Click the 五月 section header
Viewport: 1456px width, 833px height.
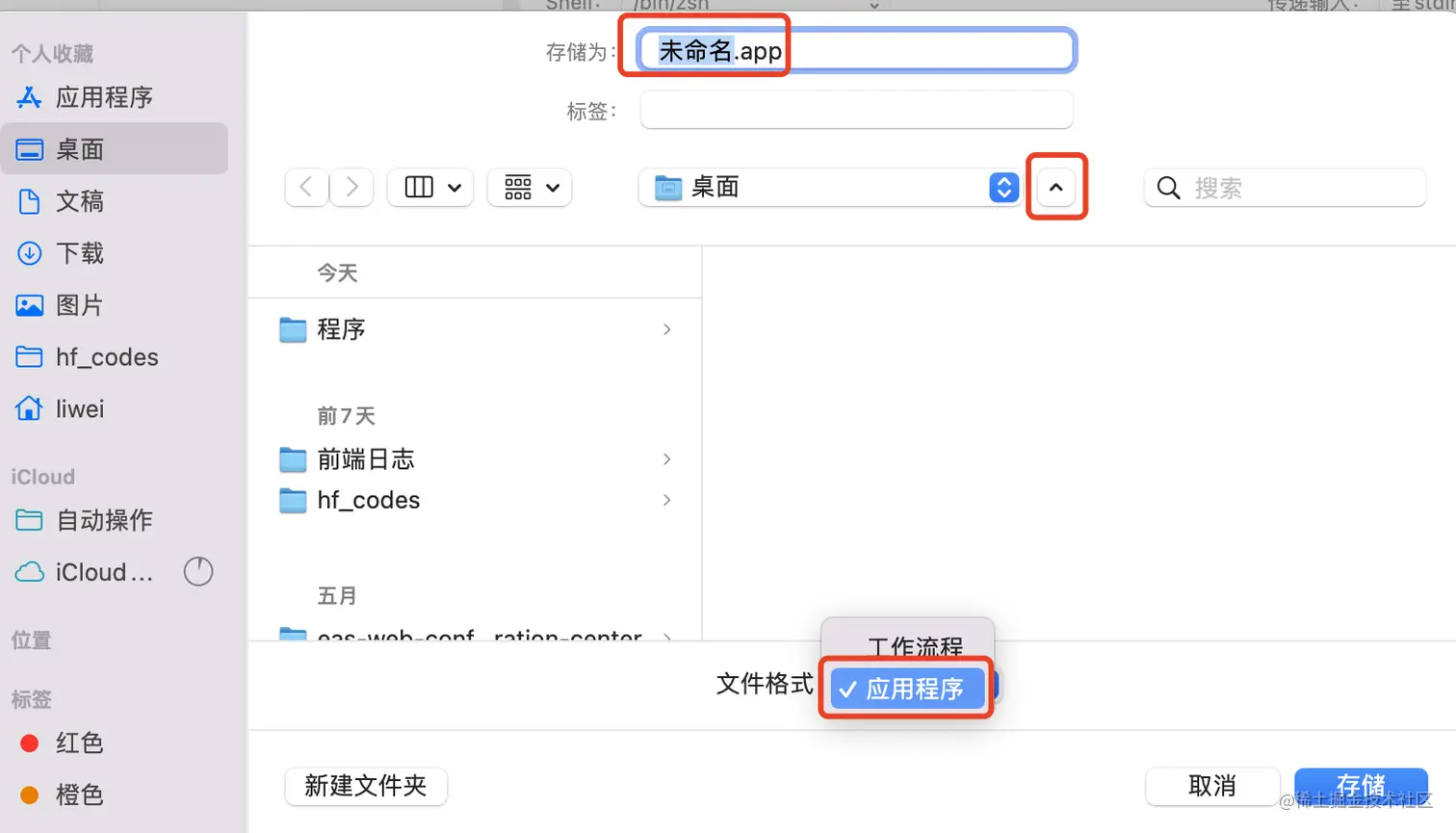coord(337,596)
